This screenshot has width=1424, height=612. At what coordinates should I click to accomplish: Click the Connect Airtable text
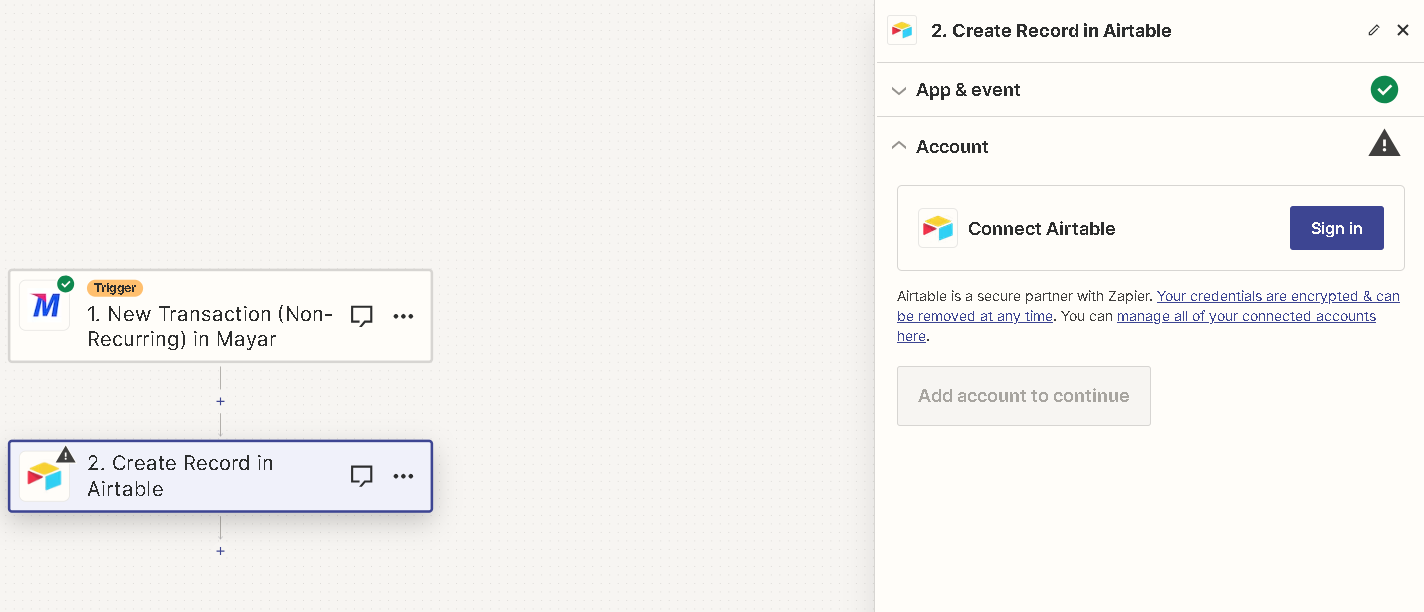(1041, 228)
